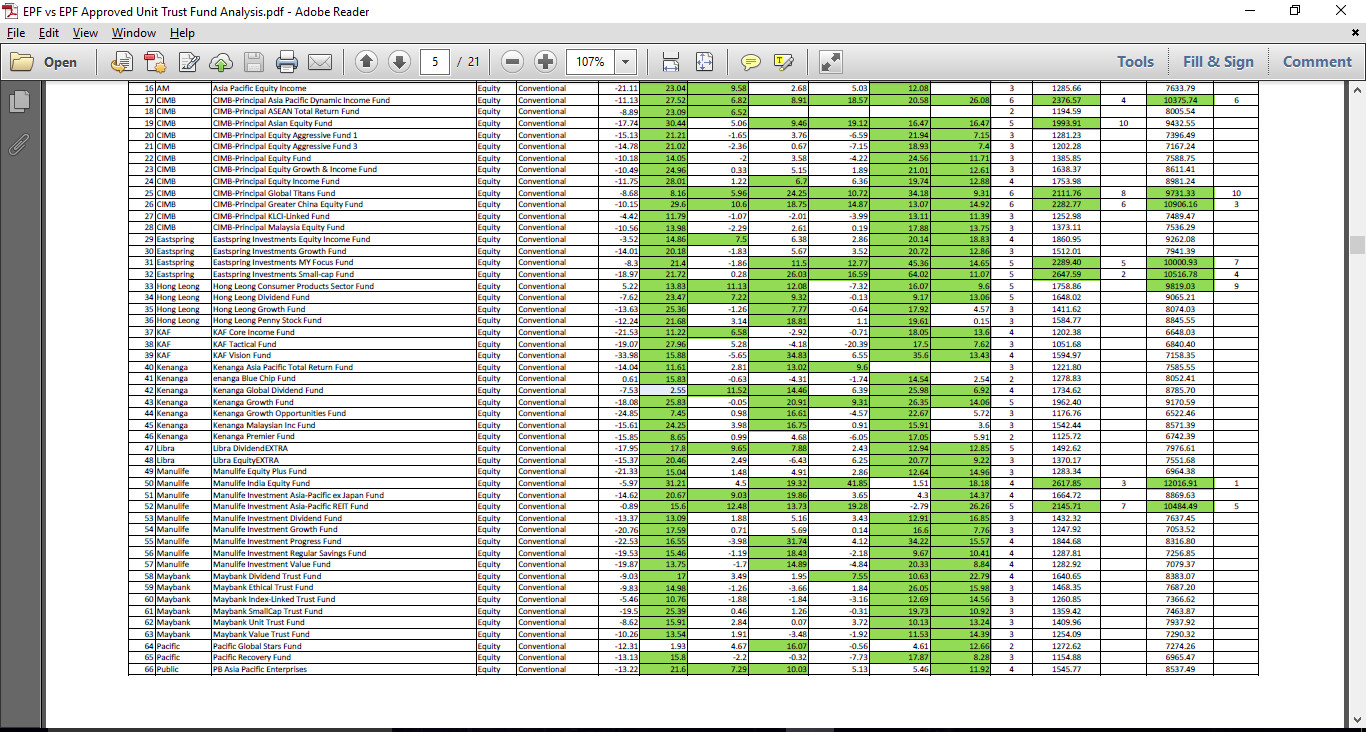
Task: Click the email envelope icon
Action: [320, 62]
